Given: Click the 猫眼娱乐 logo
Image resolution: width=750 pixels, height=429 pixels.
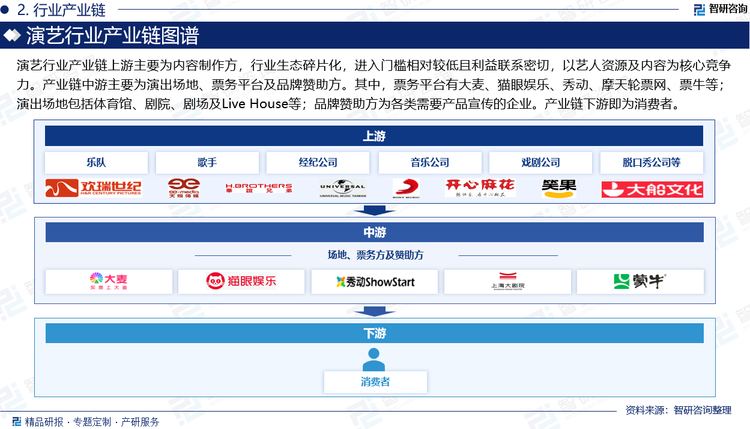Looking at the screenshot, I should coord(241,281).
